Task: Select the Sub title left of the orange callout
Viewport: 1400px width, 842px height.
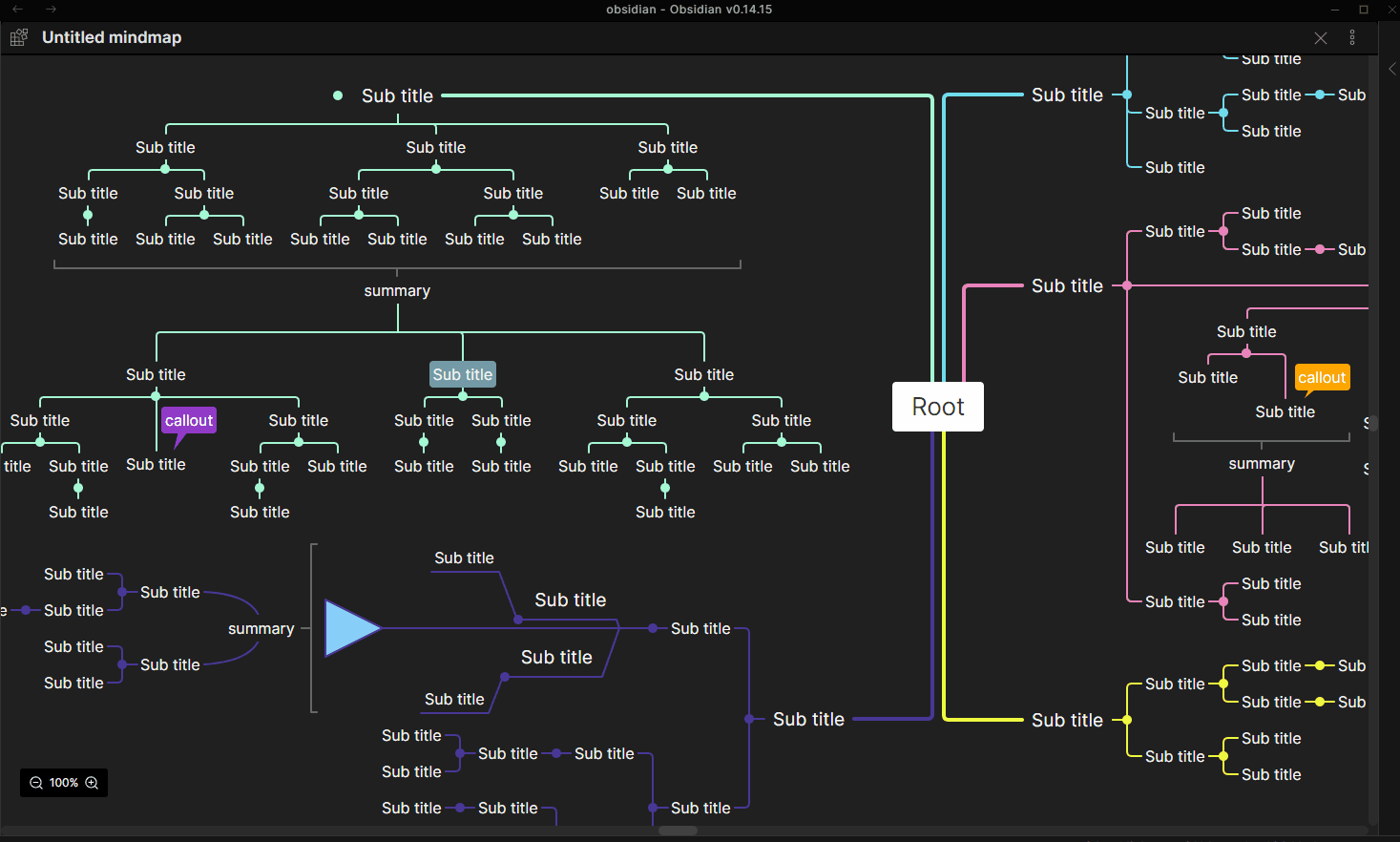Action: (x=1207, y=377)
